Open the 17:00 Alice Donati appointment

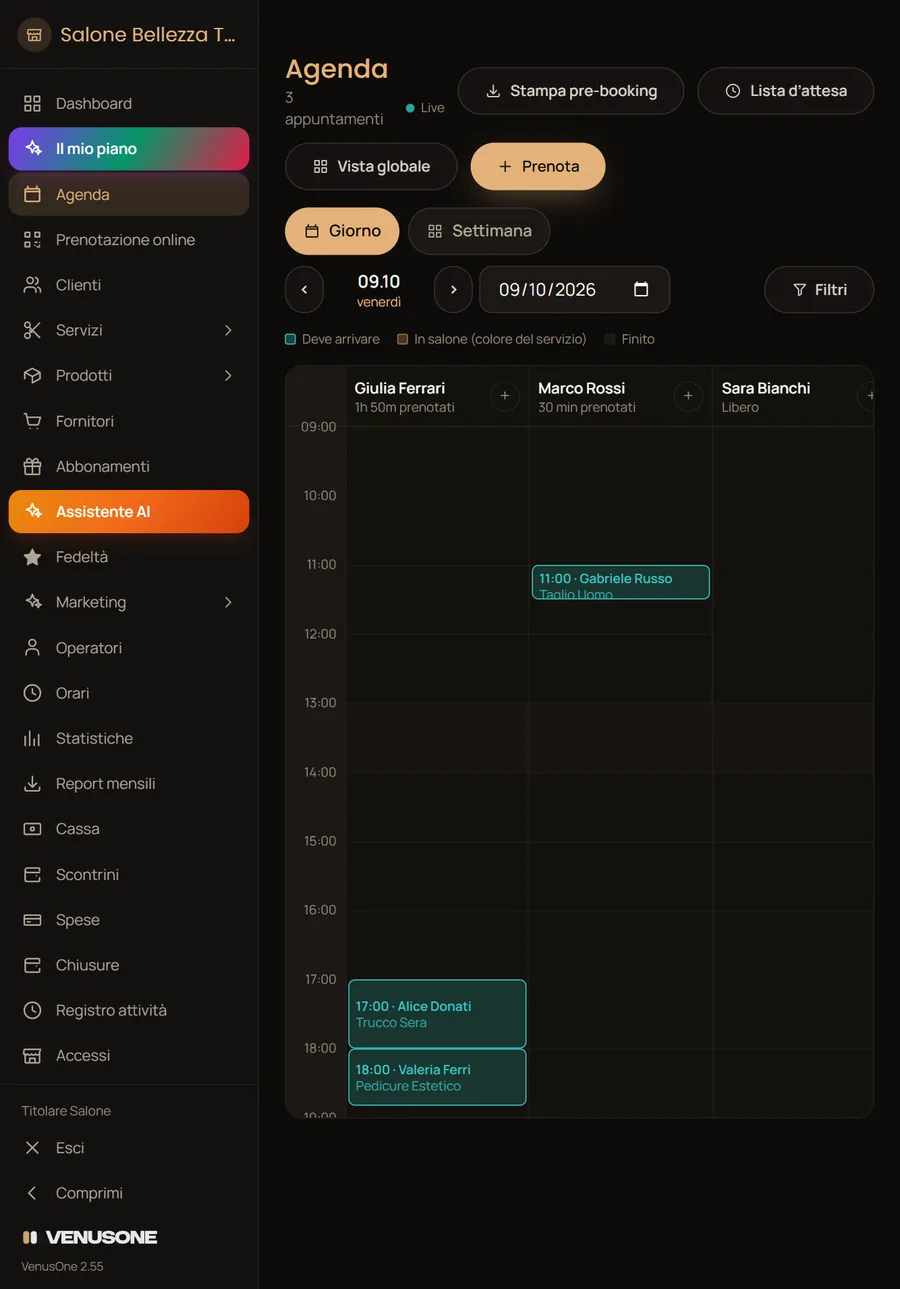(437, 1014)
